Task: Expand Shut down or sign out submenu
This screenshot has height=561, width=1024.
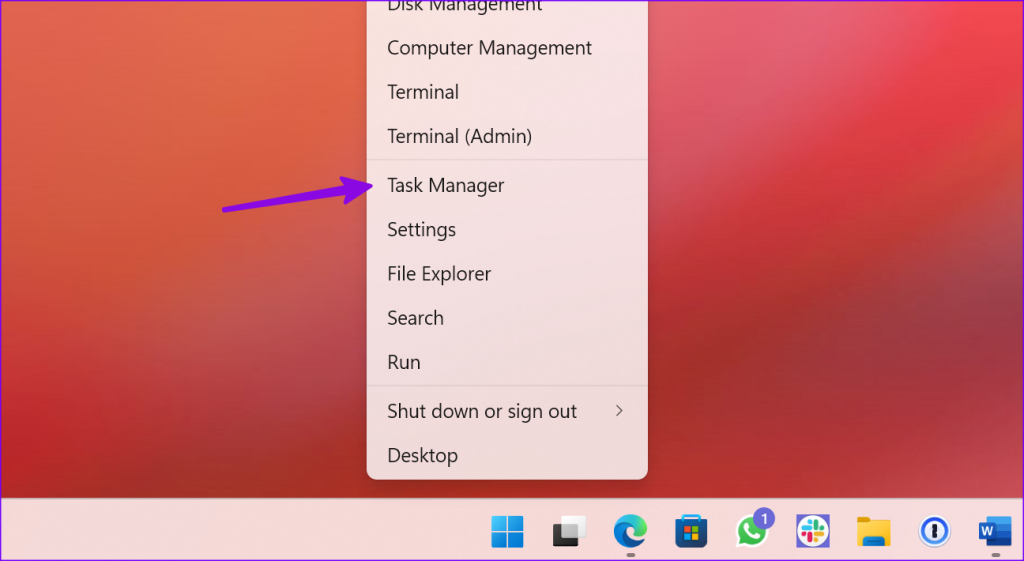Action: pyautogui.click(x=507, y=411)
